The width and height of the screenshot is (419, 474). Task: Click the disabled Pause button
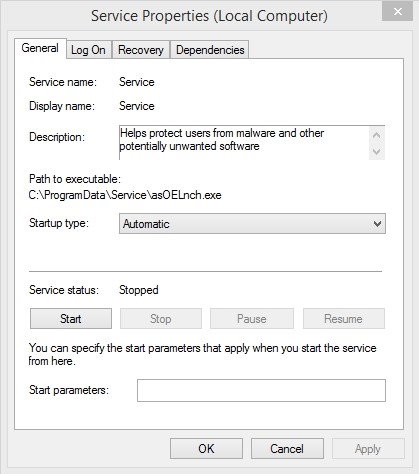(x=252, y=319)
